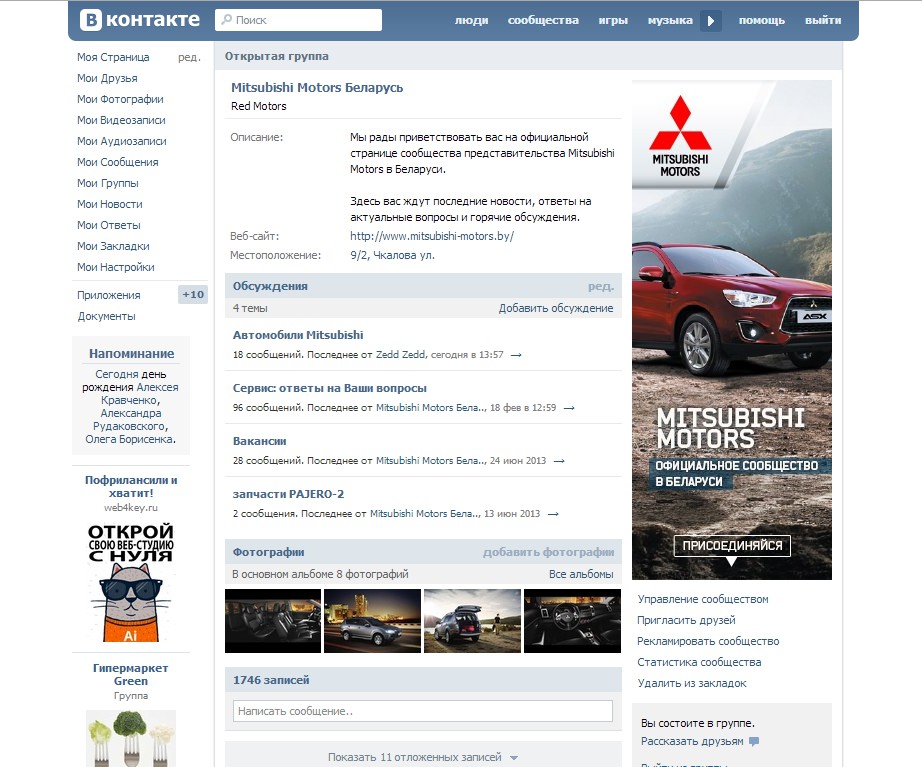The width and height of the screenshot is (922, 767).
Task: Click the search magnifier icon
Action: click(226, 19)
